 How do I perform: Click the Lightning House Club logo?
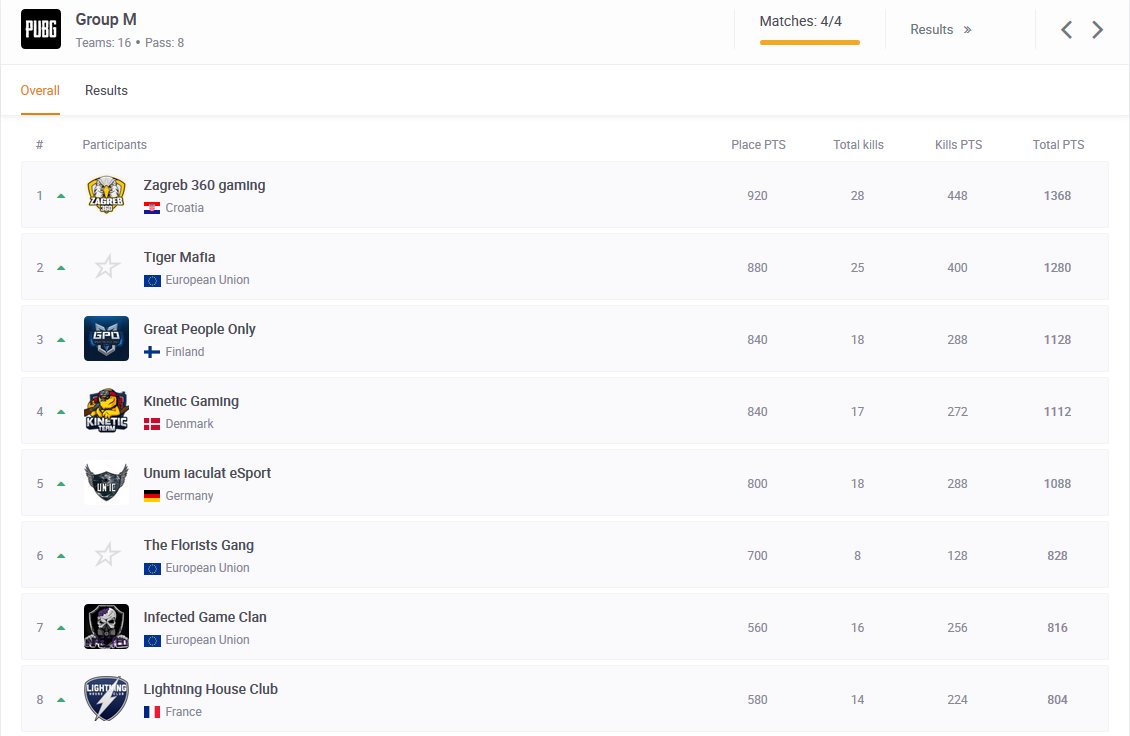pos(106,698)
